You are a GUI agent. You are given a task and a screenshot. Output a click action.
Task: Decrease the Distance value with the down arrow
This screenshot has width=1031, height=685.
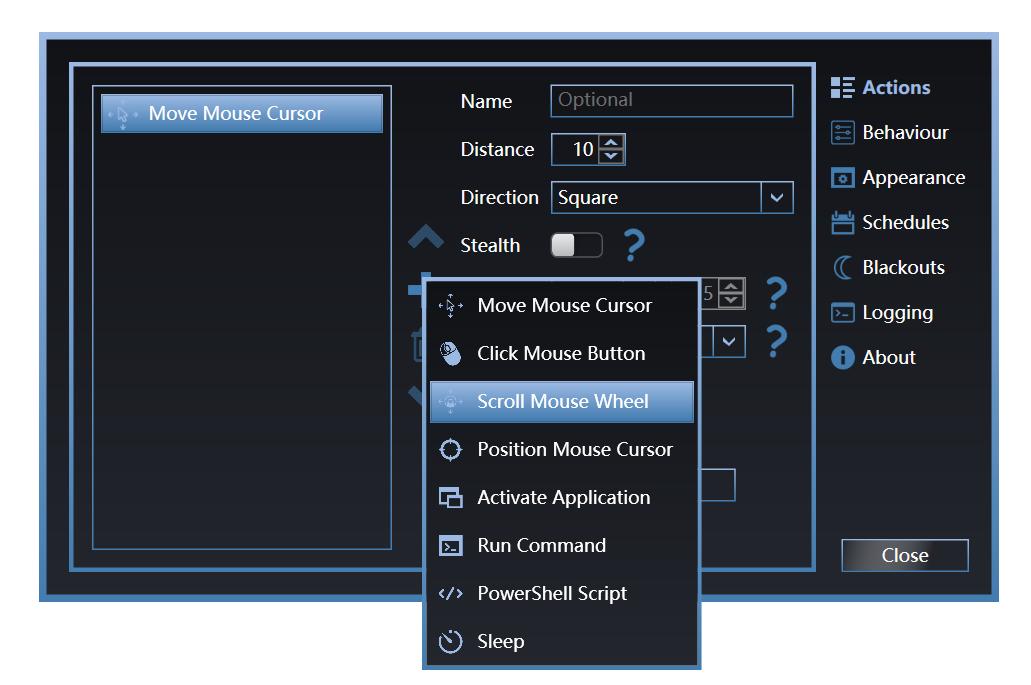point(611,156)
